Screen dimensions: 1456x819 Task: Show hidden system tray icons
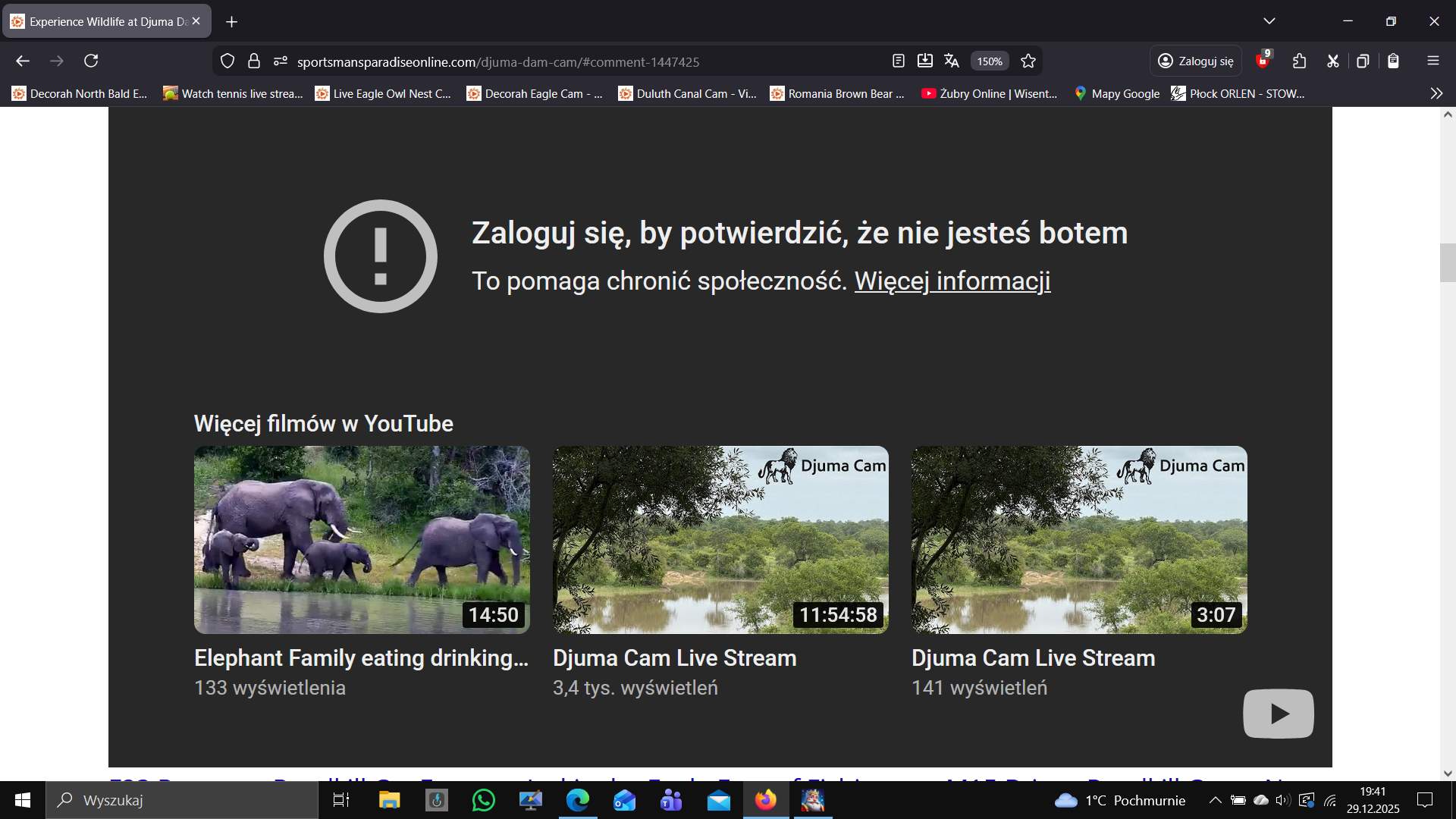click(x=1215, y=800)
